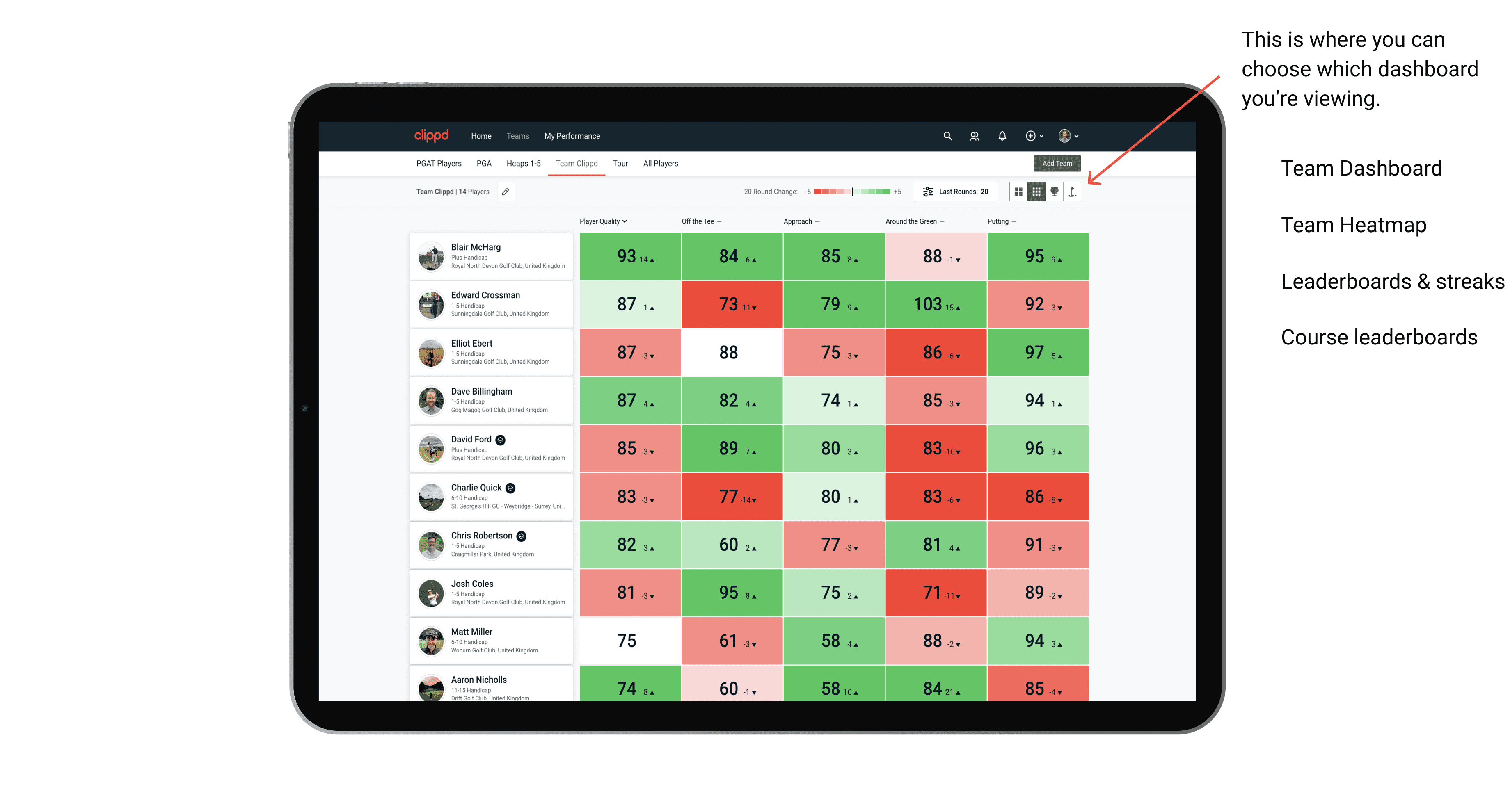Viewport: 1510px width, 812px height.
Task: Click the notifications bell icon
Action: tap(1001, 136)
